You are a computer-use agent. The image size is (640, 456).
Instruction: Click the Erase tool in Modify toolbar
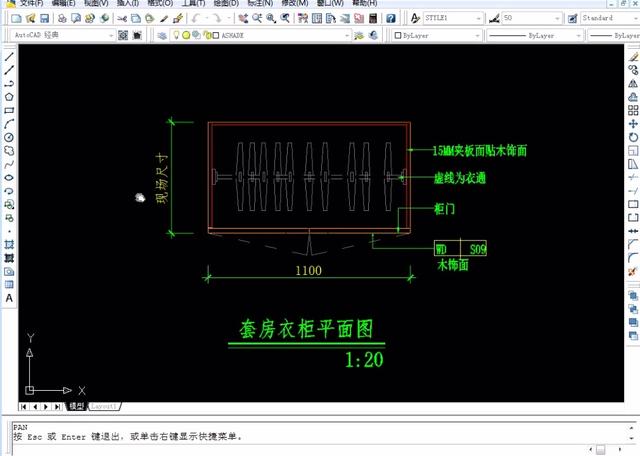coord(633,57)
